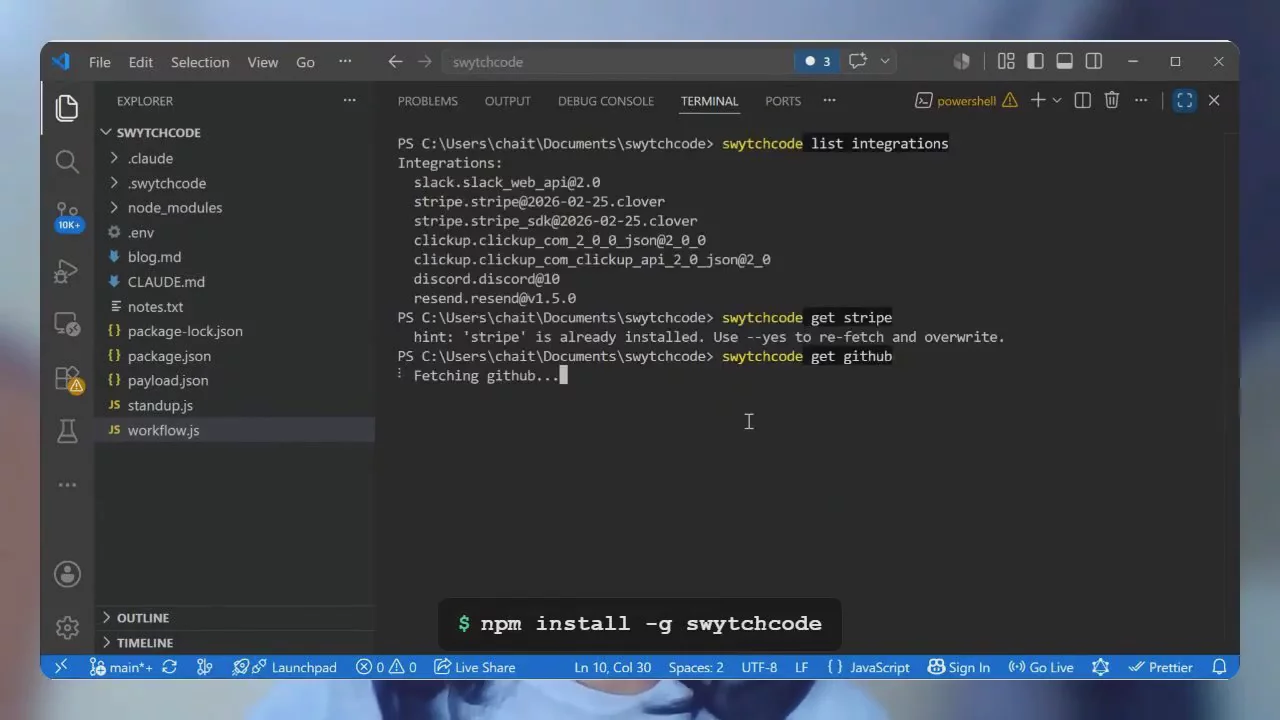The image size is (1280, 720).
Task: Expand the .swytchcode folder
Action: point(235,183)
